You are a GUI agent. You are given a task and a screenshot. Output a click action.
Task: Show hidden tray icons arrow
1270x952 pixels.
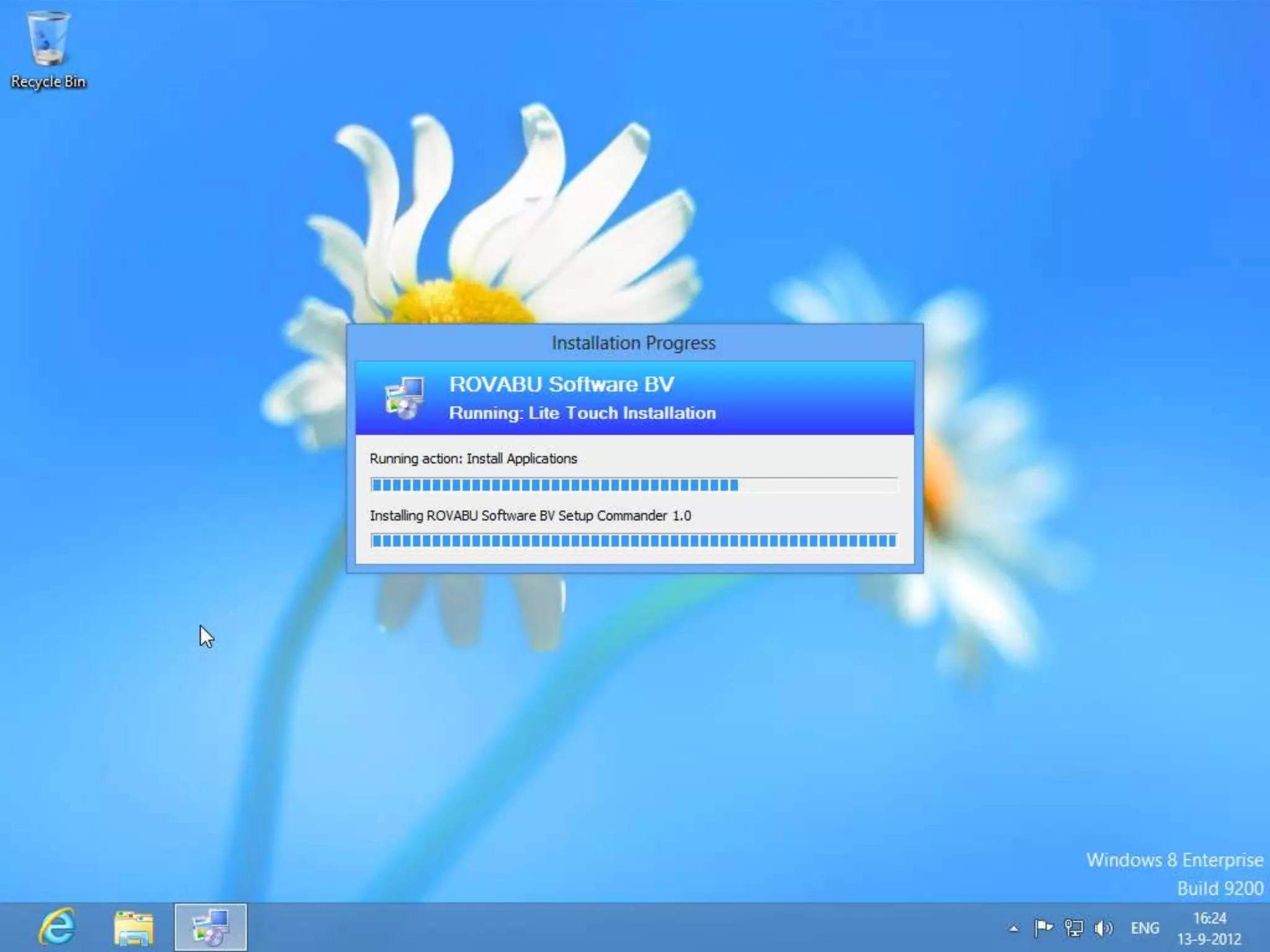1014,928
